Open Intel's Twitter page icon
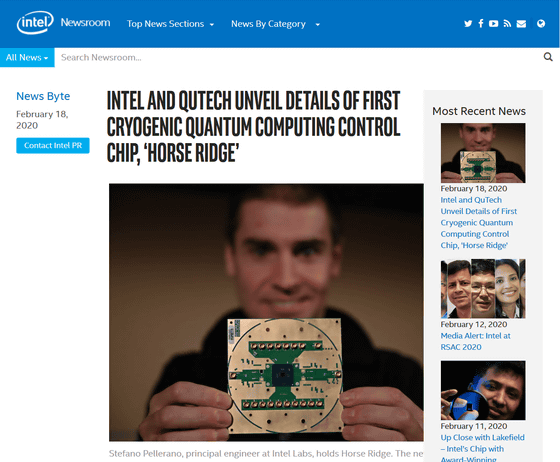Image resolution: width=560 pixels, height=462 pixels. (x=468, y=24)
